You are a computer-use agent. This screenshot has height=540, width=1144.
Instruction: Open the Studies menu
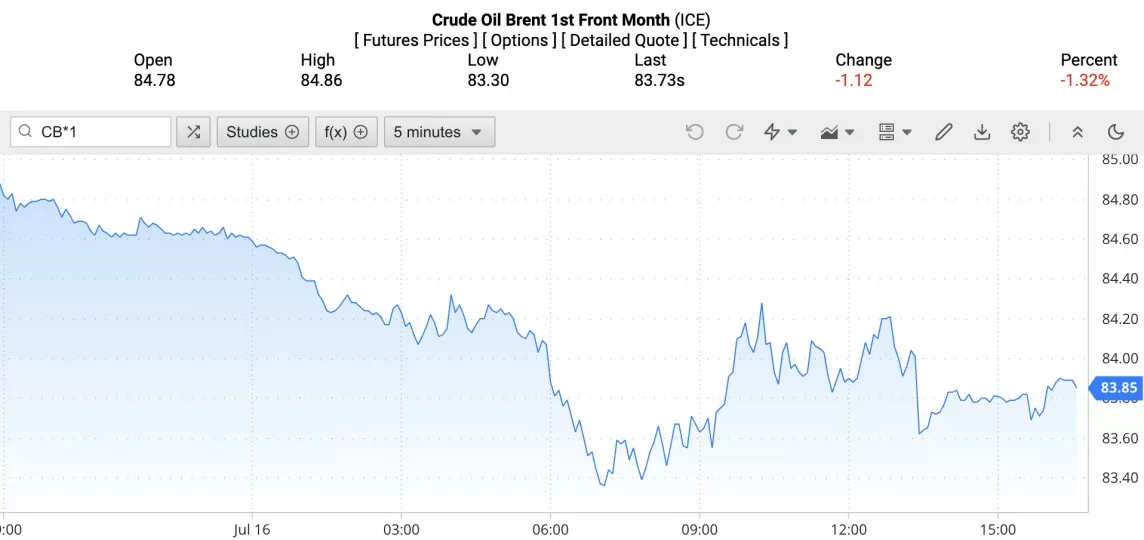pos(262,132)
